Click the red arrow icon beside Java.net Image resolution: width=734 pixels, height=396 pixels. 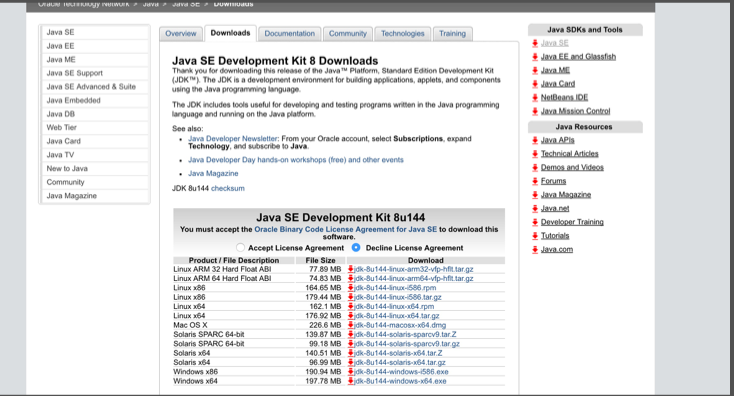[x=535, y=209]
